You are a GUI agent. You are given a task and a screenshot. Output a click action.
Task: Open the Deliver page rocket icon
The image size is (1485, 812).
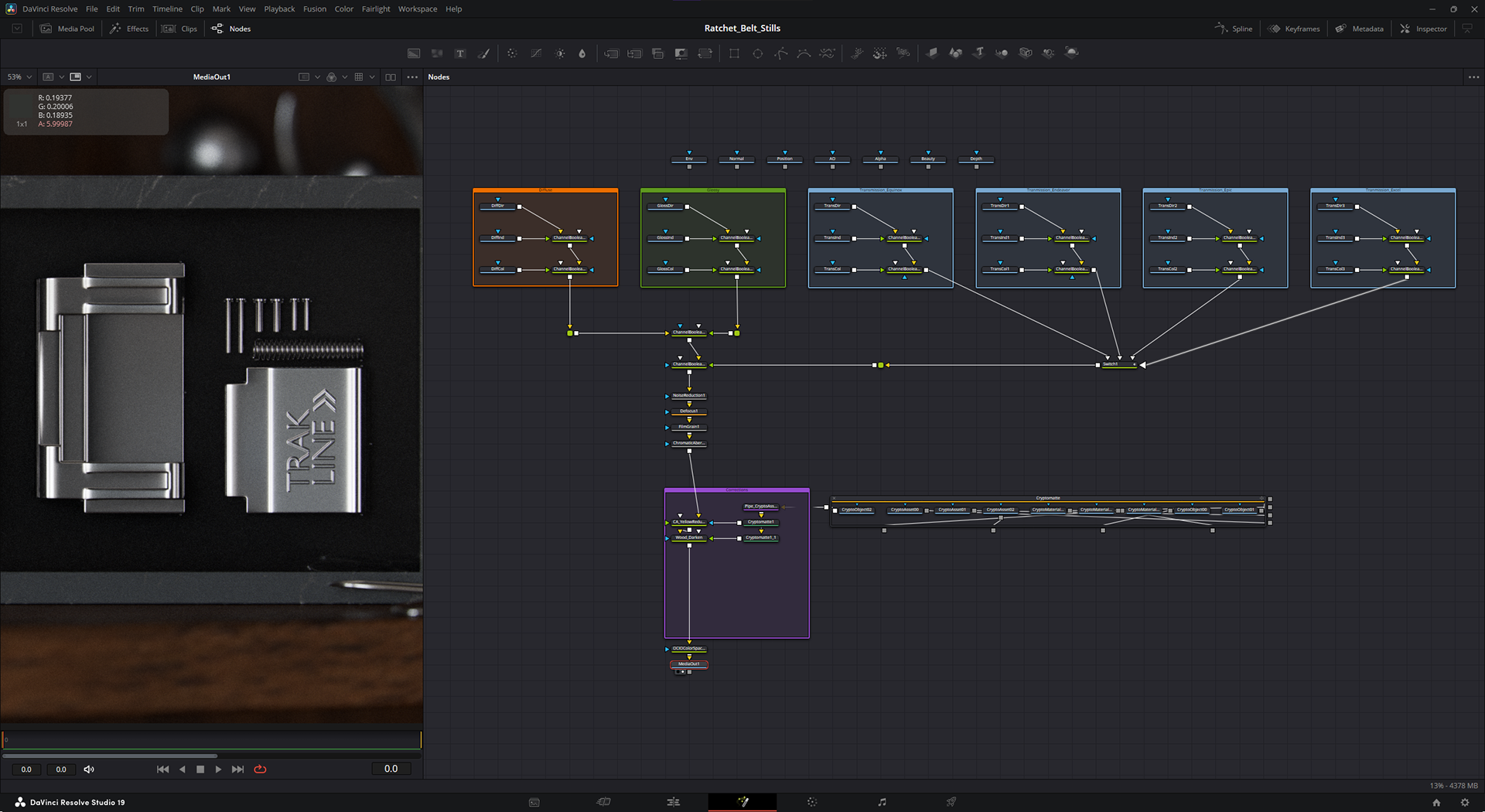point(951,802)
